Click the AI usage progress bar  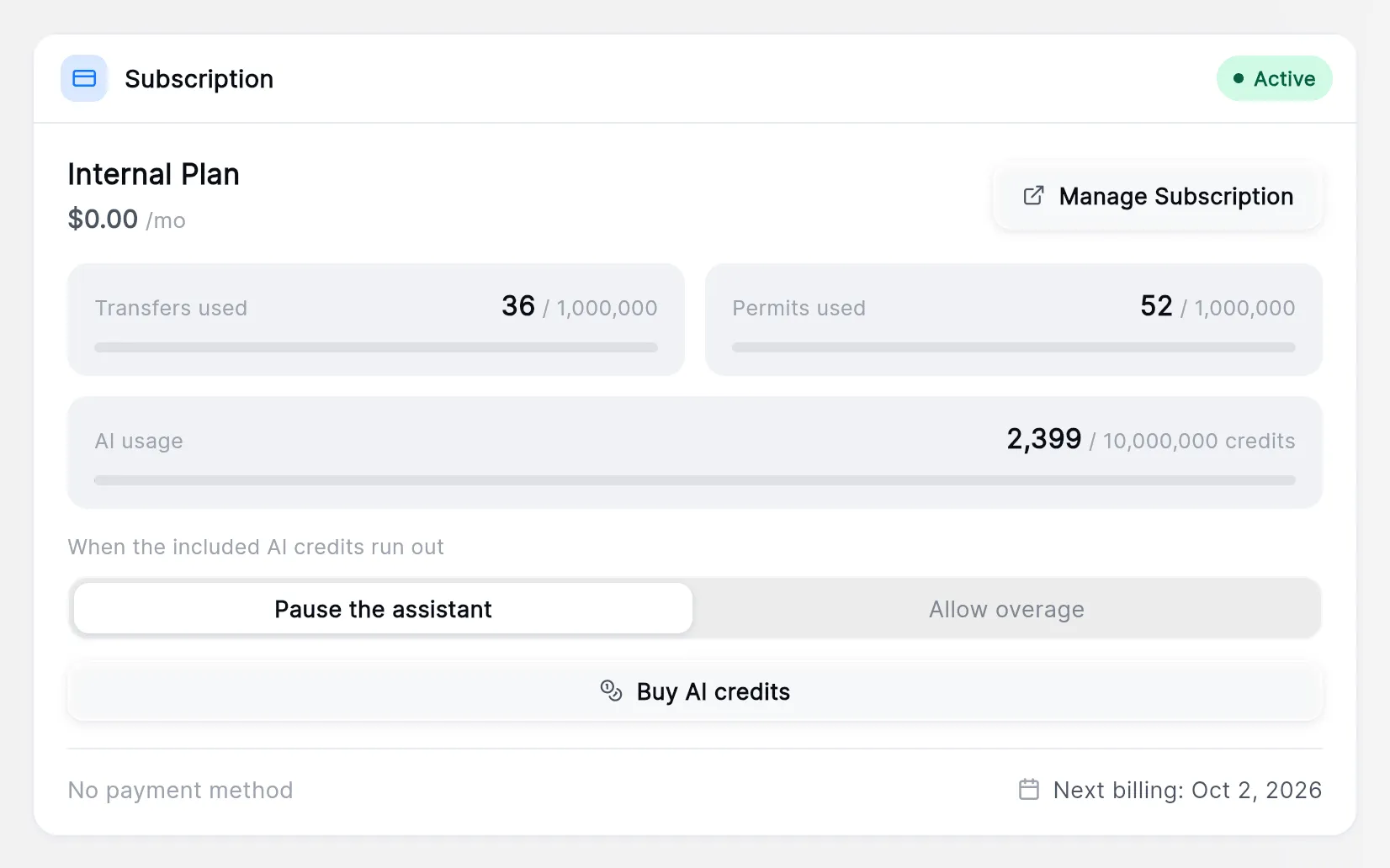(x=695, y=480)
